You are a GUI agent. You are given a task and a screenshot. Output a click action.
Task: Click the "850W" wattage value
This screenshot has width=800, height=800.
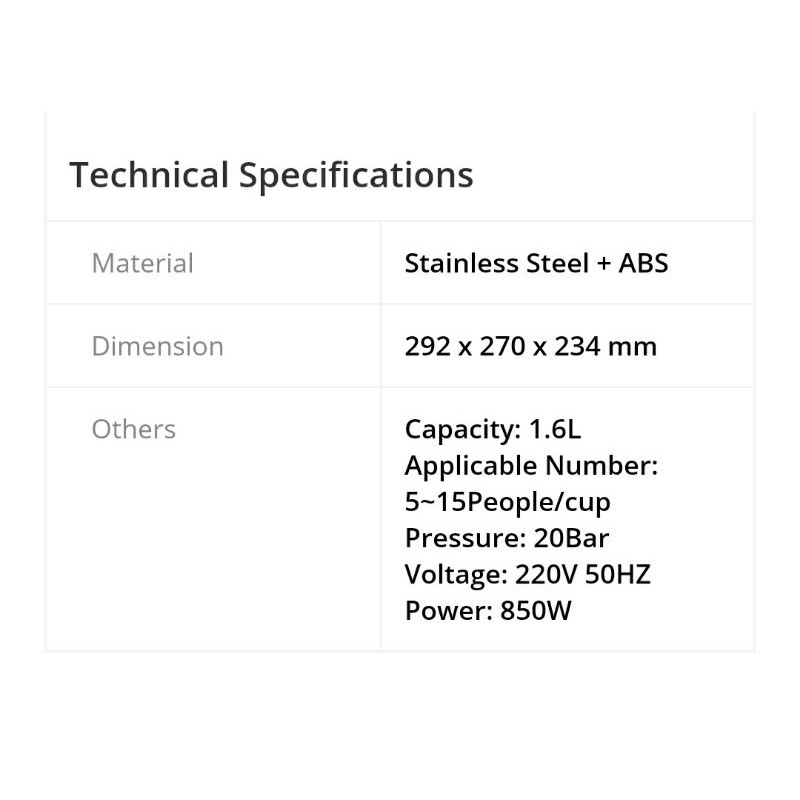point(534,610)
